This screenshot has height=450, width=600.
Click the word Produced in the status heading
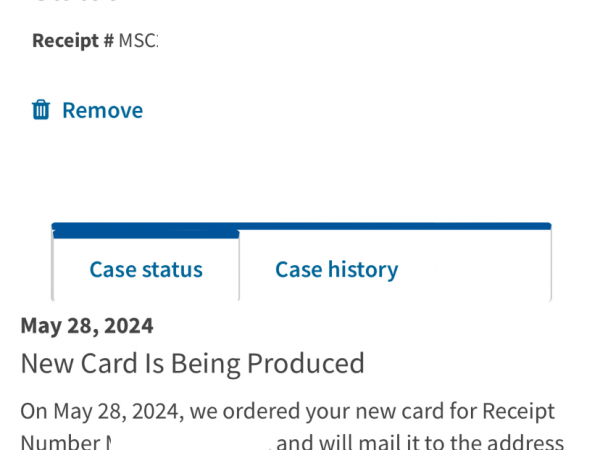(308, 362)
